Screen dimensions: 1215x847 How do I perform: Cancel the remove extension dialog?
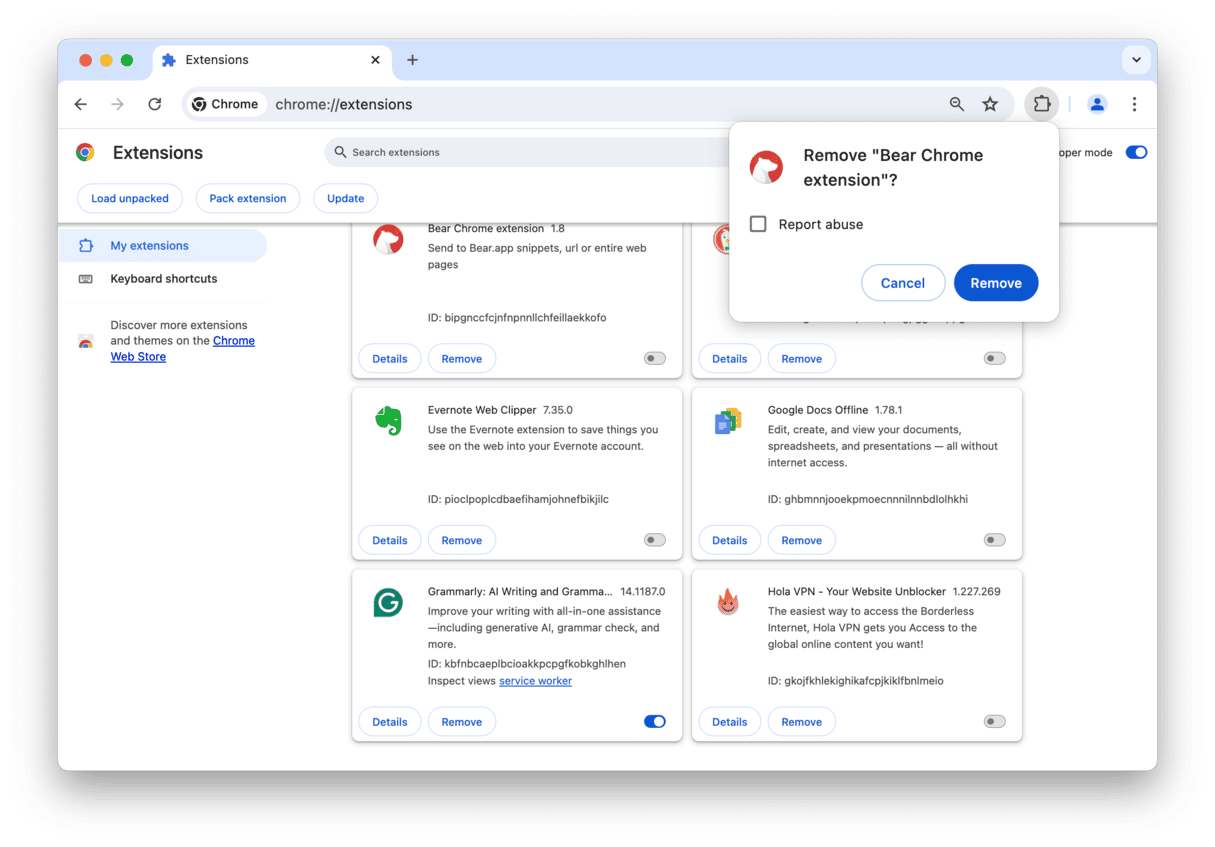point(903,283)
